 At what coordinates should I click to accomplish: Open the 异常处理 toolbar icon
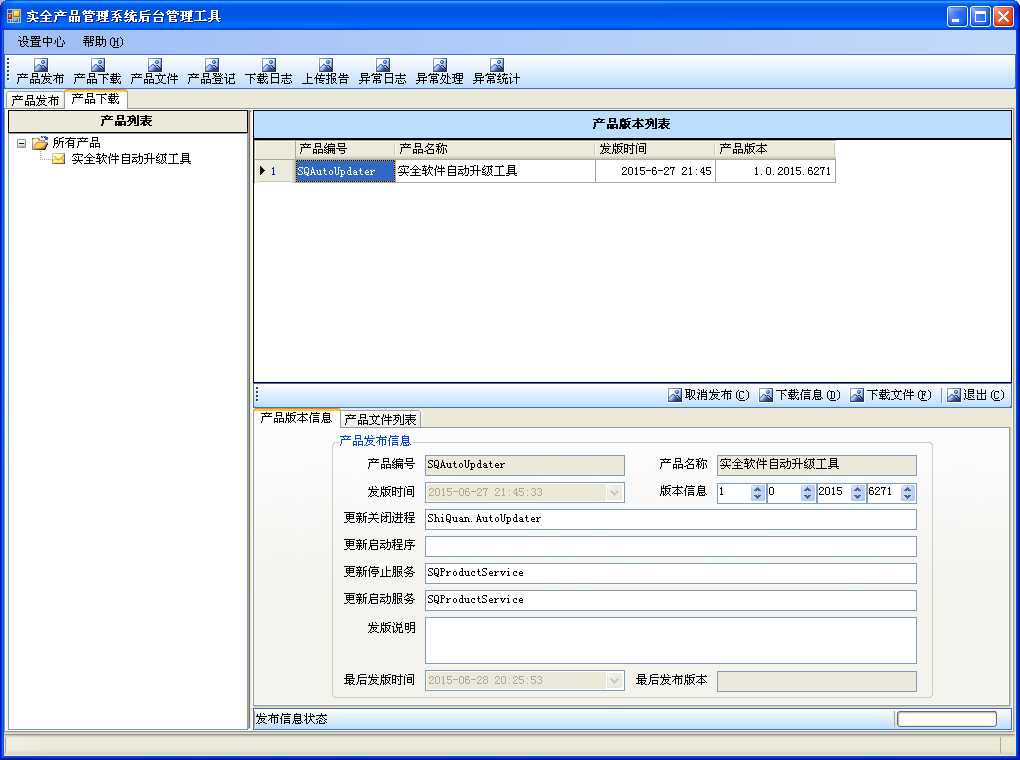(440, 72)
